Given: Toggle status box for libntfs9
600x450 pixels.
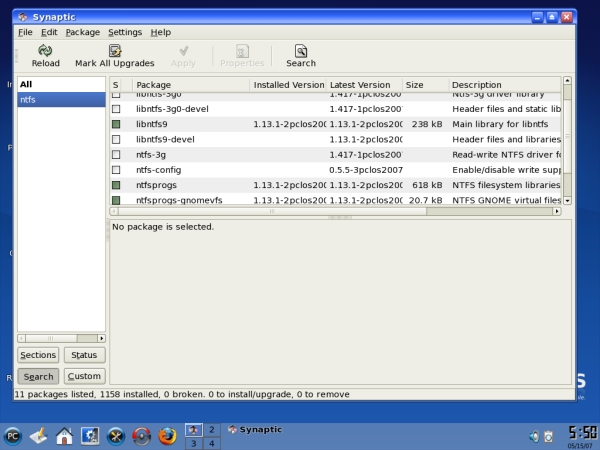Looking at the screenshot, I should (x=116, y=124).
